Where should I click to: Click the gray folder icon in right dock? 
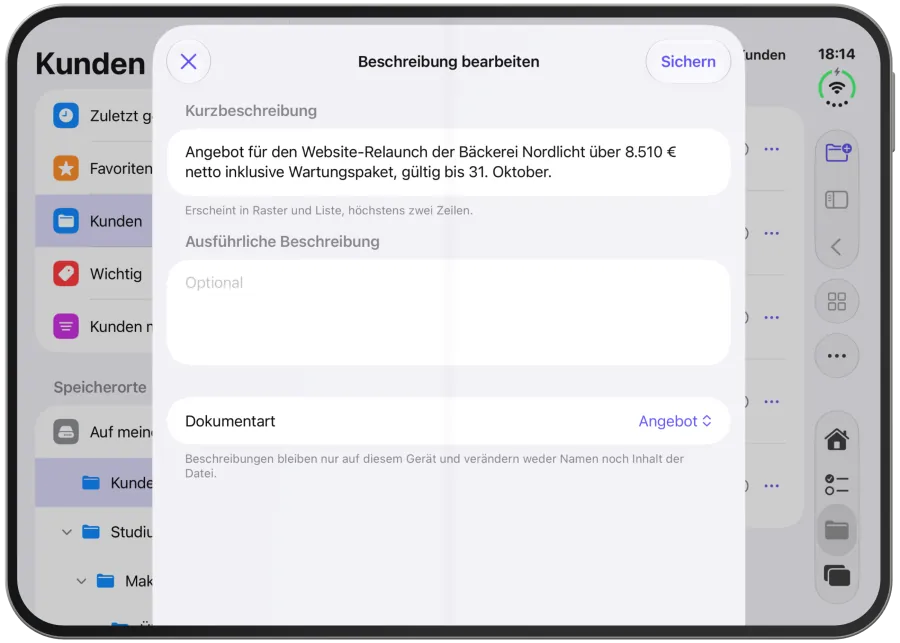[x=837, y=530]
